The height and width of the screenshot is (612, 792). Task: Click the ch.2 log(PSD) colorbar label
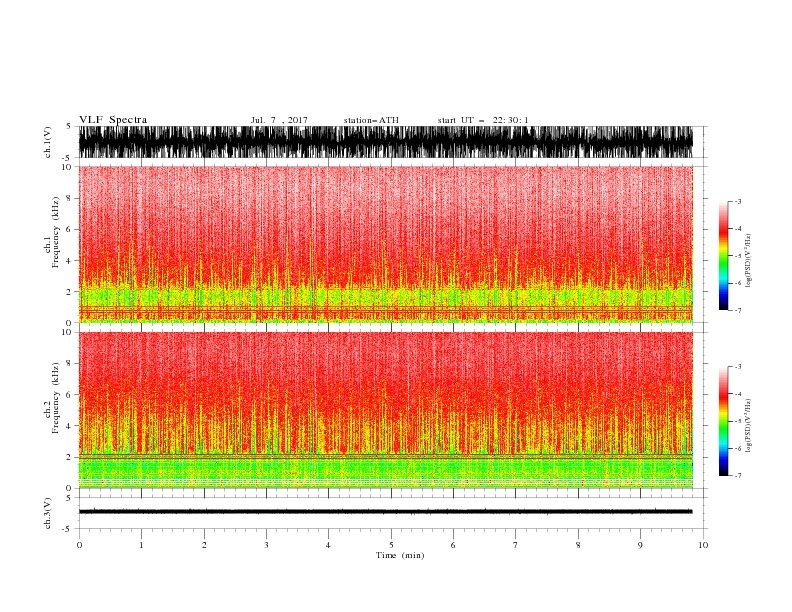pos(748,426)
